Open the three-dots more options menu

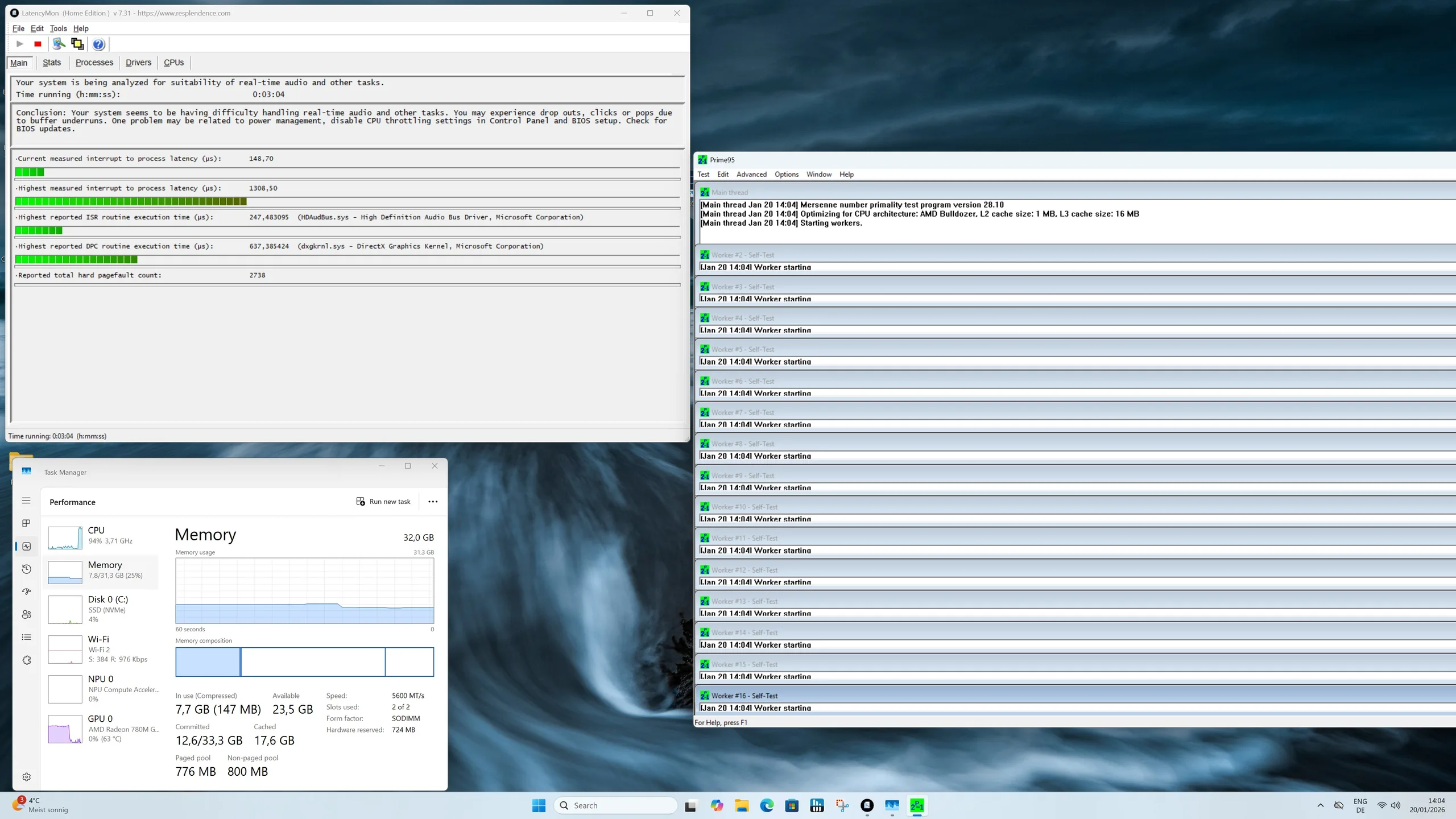coord(433,502)
